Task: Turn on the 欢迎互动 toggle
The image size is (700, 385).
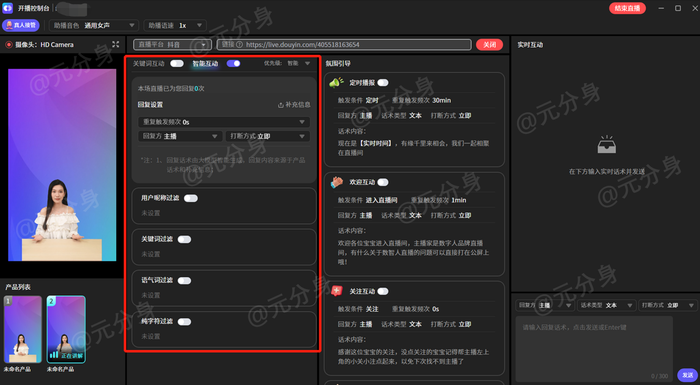Action: point(383,182)
